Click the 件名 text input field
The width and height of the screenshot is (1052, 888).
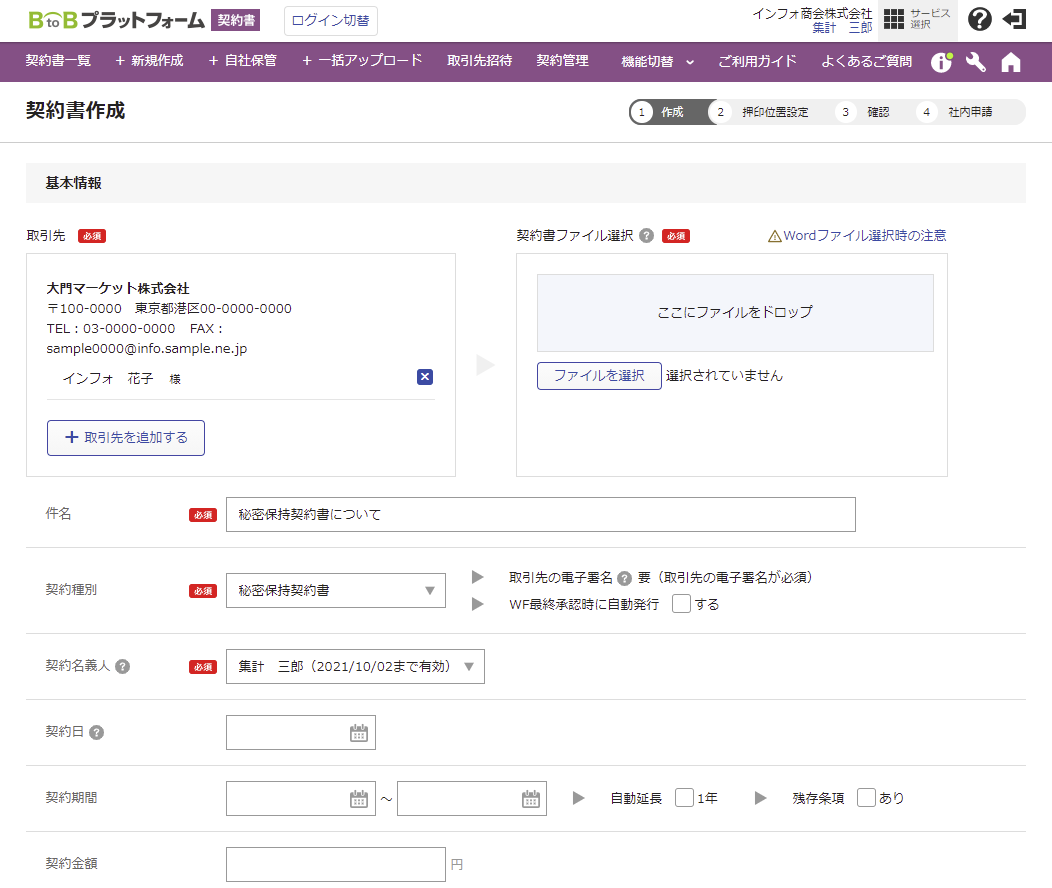pos(540,515)
